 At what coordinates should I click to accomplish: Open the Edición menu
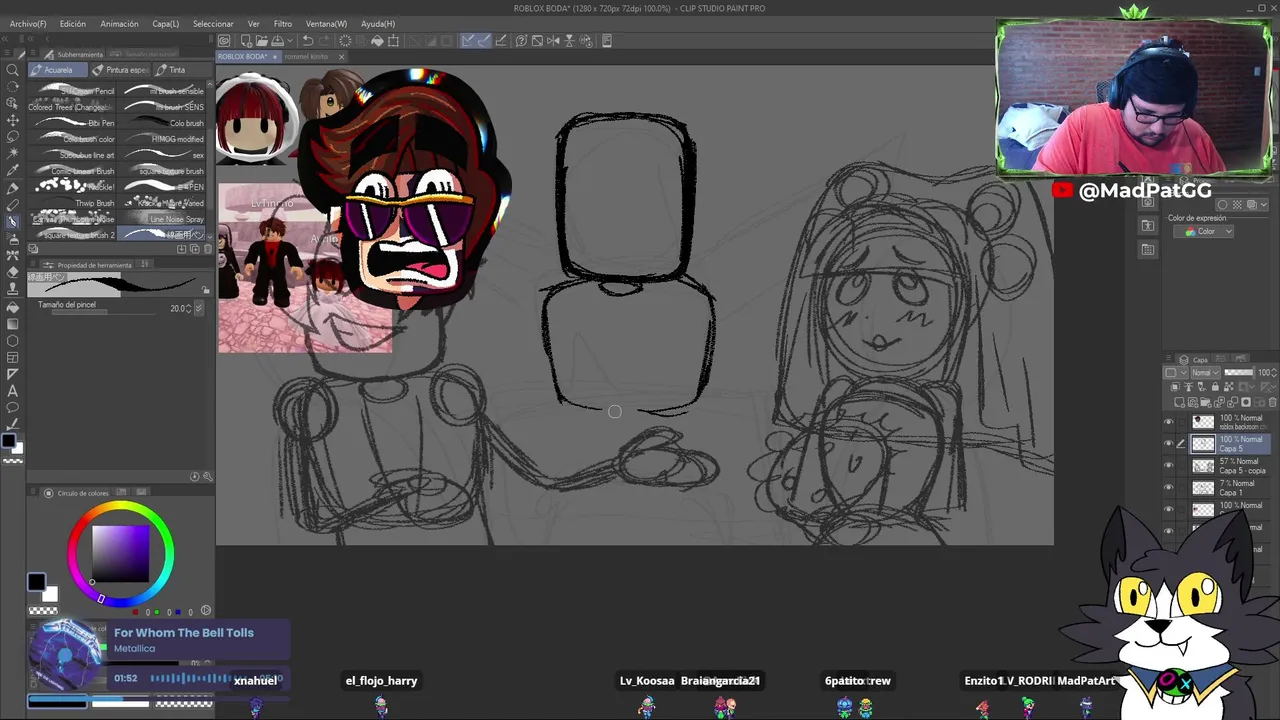pos(72,23)
